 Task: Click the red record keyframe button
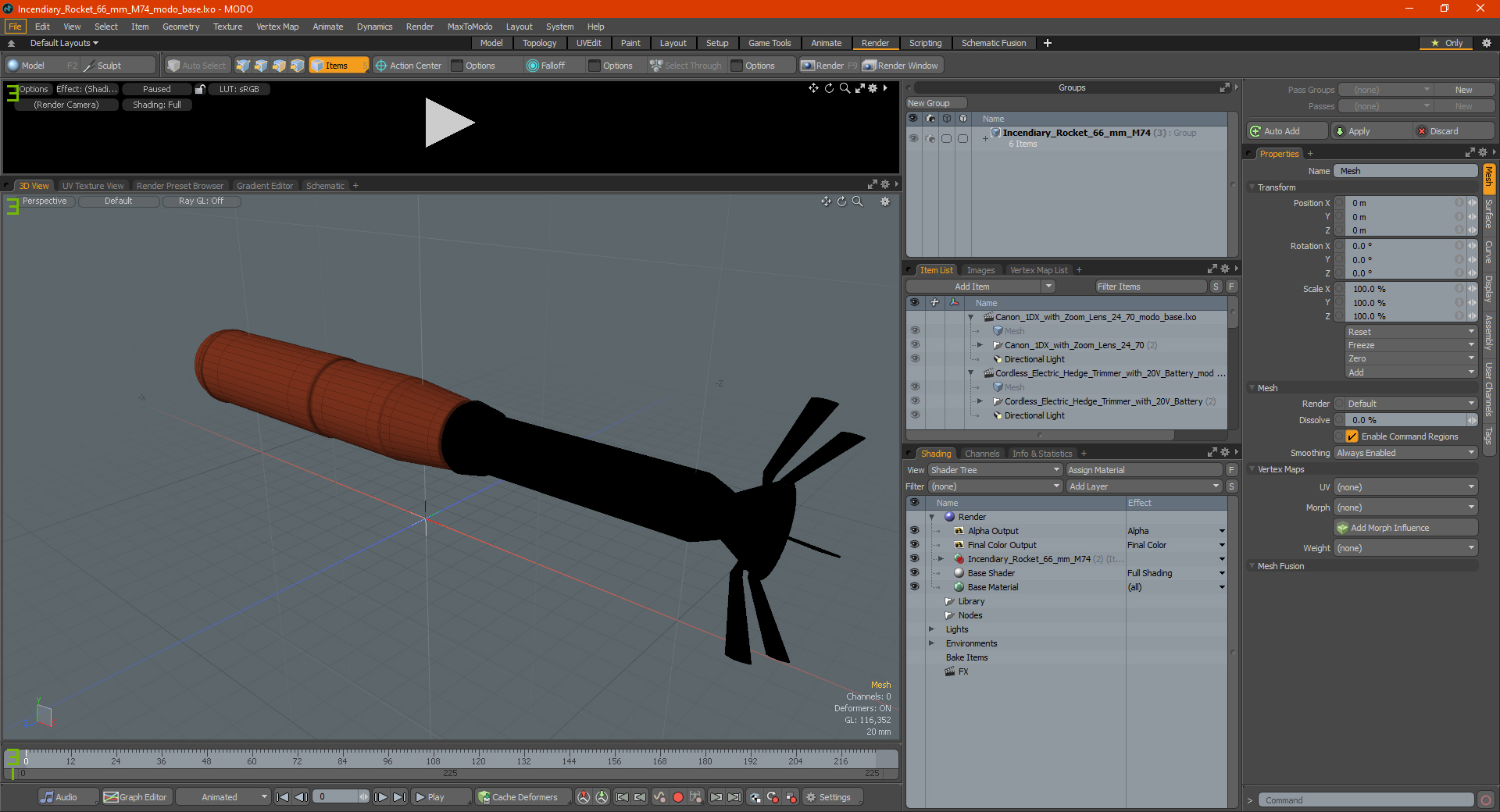[x=678, y=797]
